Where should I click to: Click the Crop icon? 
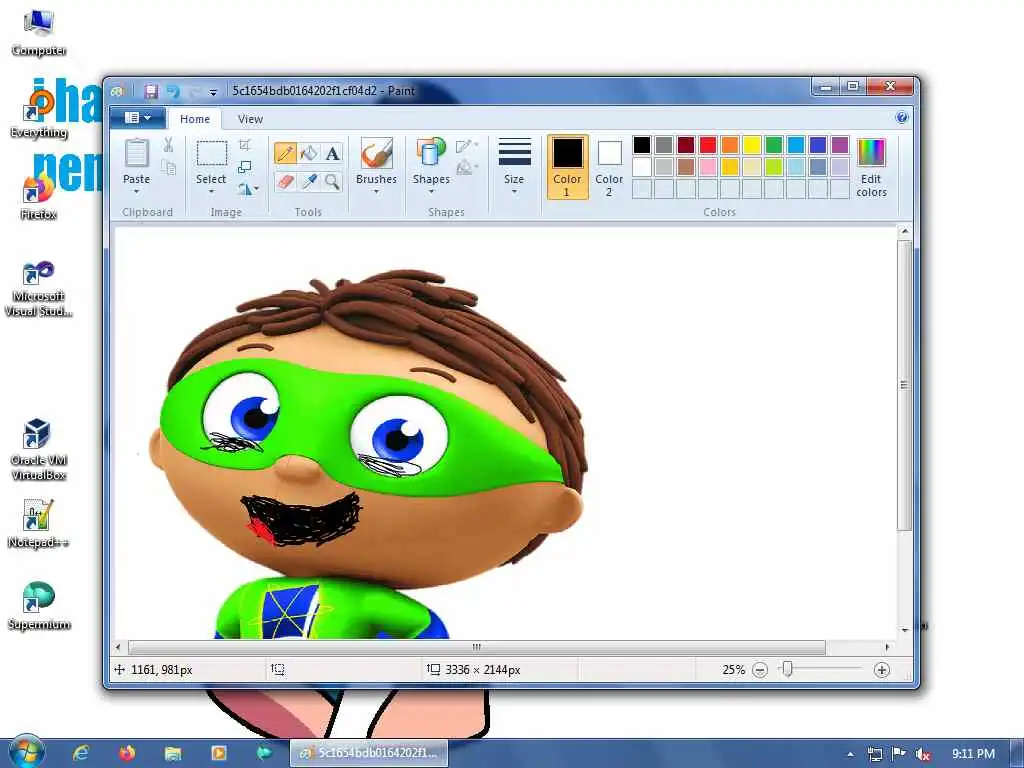point(245,145)
